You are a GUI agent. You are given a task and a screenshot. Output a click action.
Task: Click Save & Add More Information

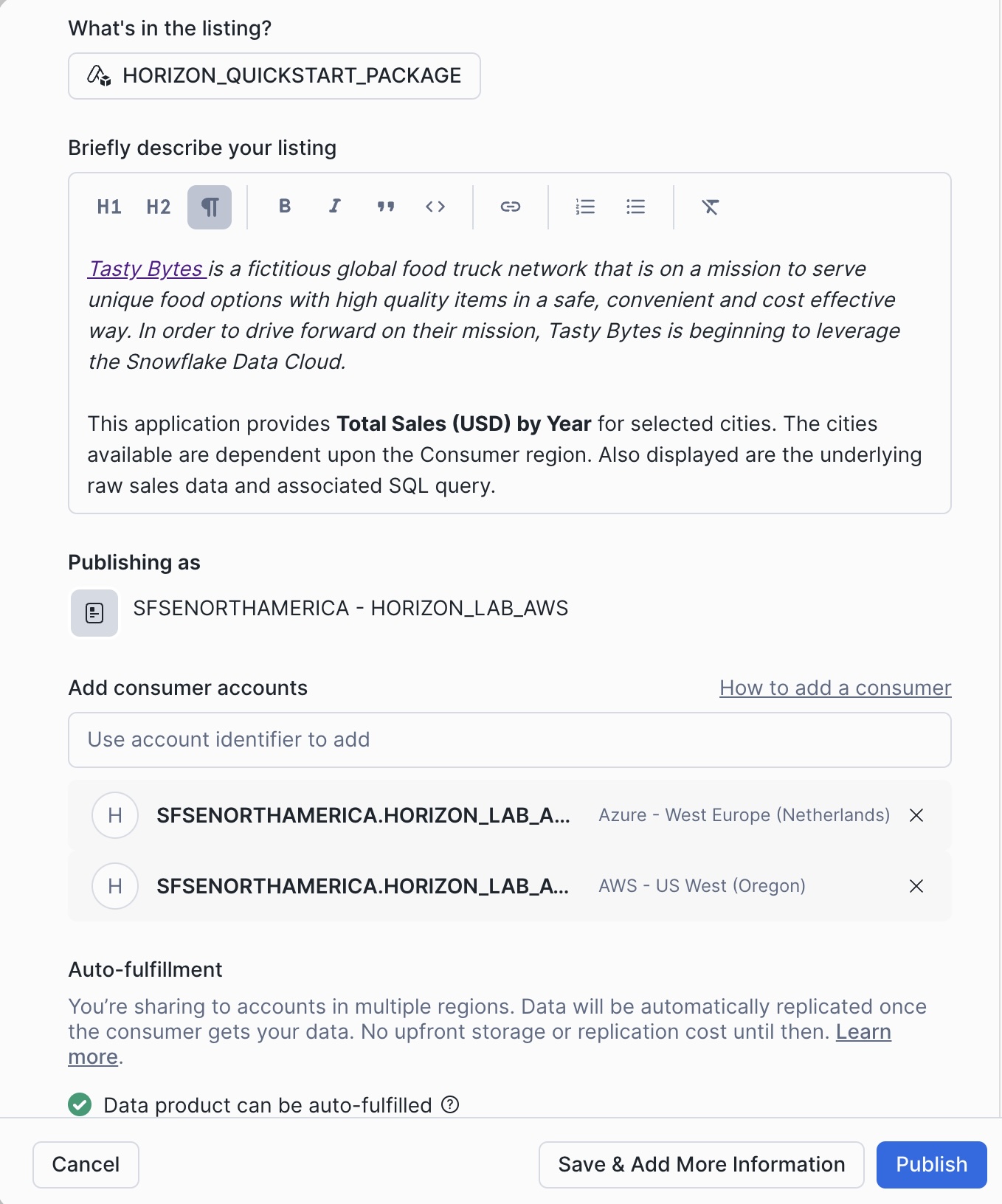click(x=701, y=1164)
